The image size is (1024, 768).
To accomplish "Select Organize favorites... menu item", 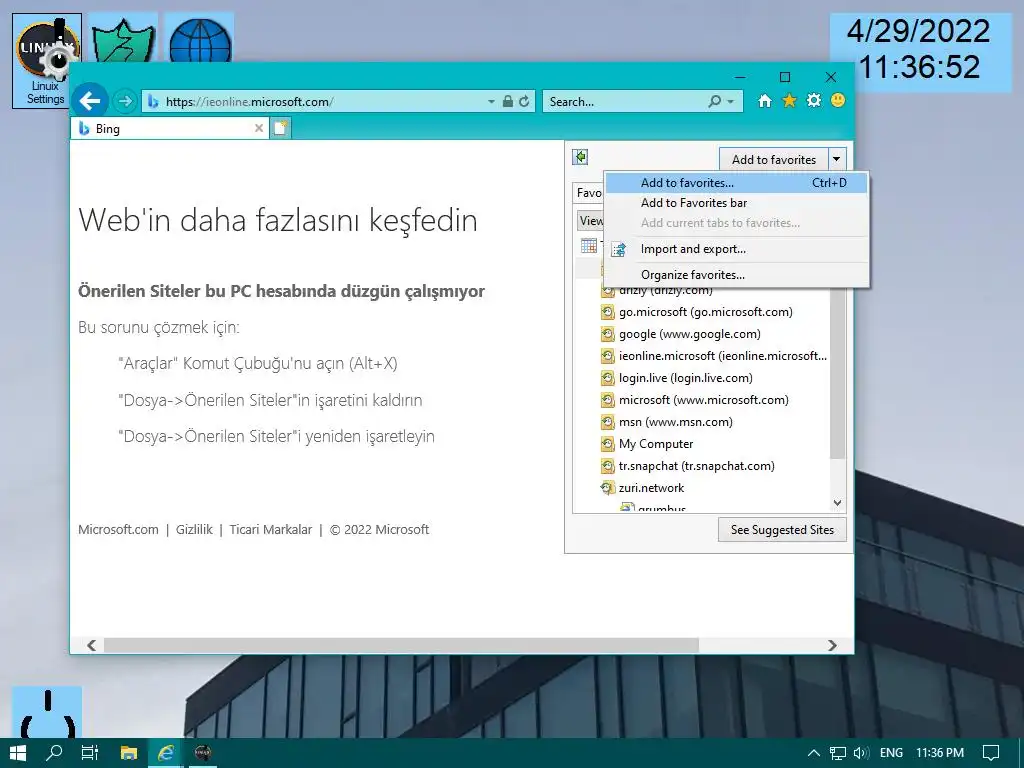I will [737, 275].
